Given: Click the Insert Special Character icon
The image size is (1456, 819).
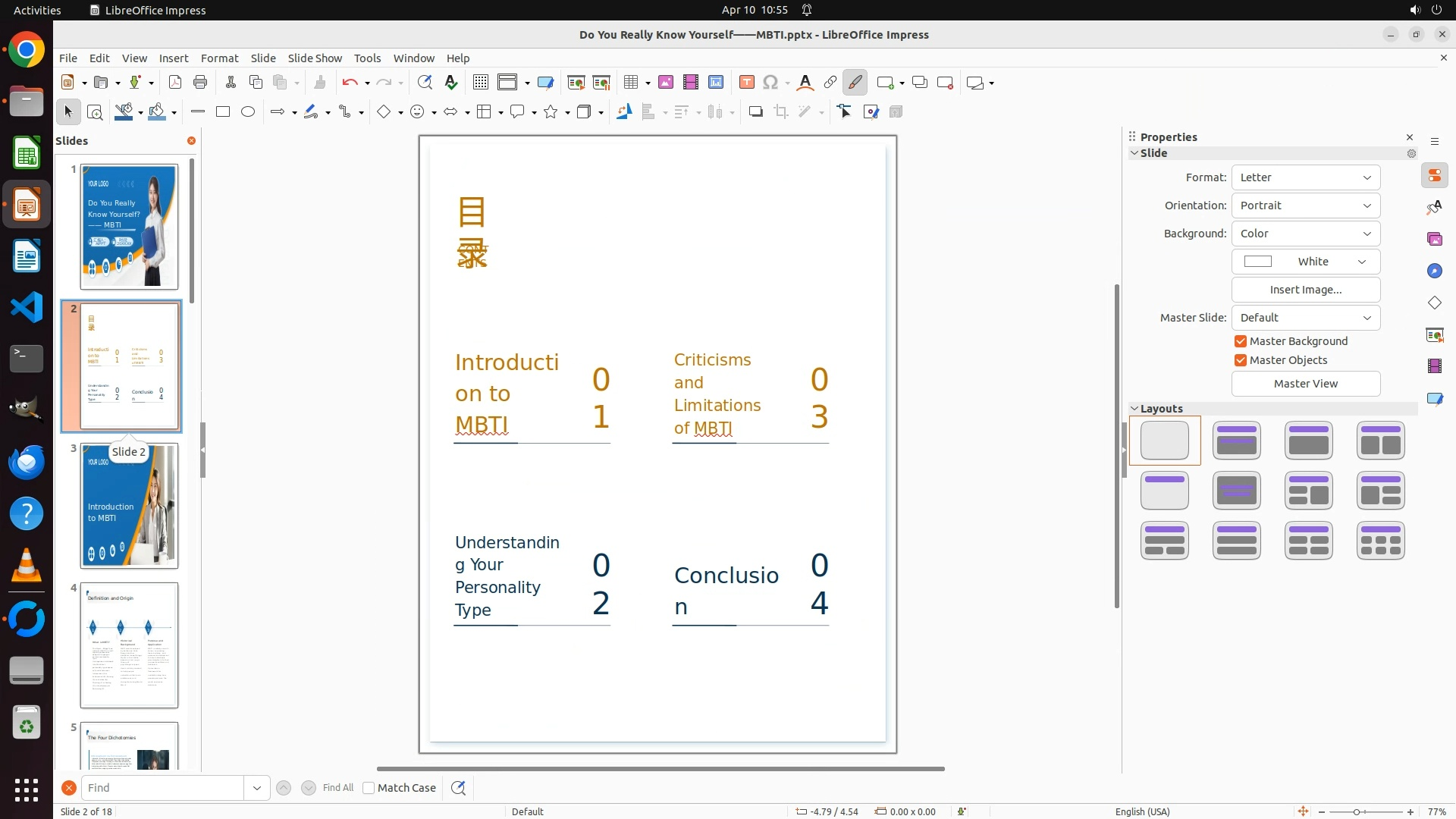Looking at the screenshot, I should 770,83.
